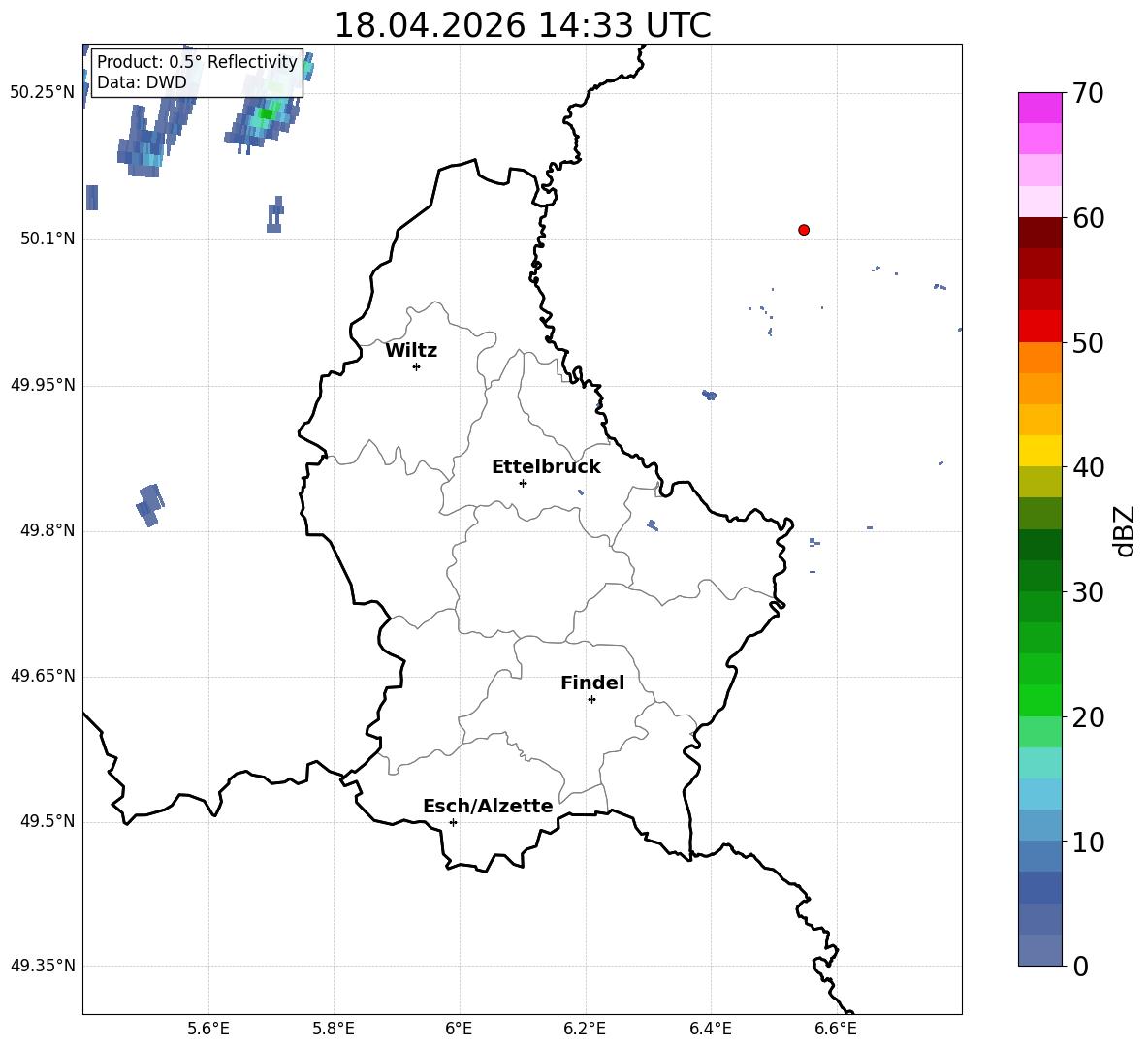This screenshot has width=1148, height=1048.
Task: Click the Wiltz station cross marker
Action: click(417, 366)
